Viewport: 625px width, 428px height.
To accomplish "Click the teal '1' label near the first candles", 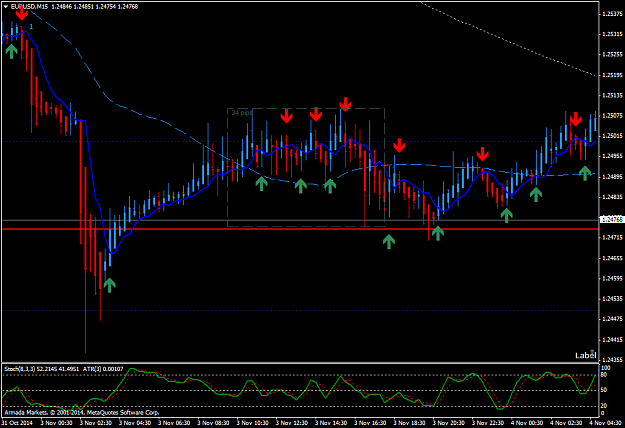I will pyautogui.click(x=31, y=27).
